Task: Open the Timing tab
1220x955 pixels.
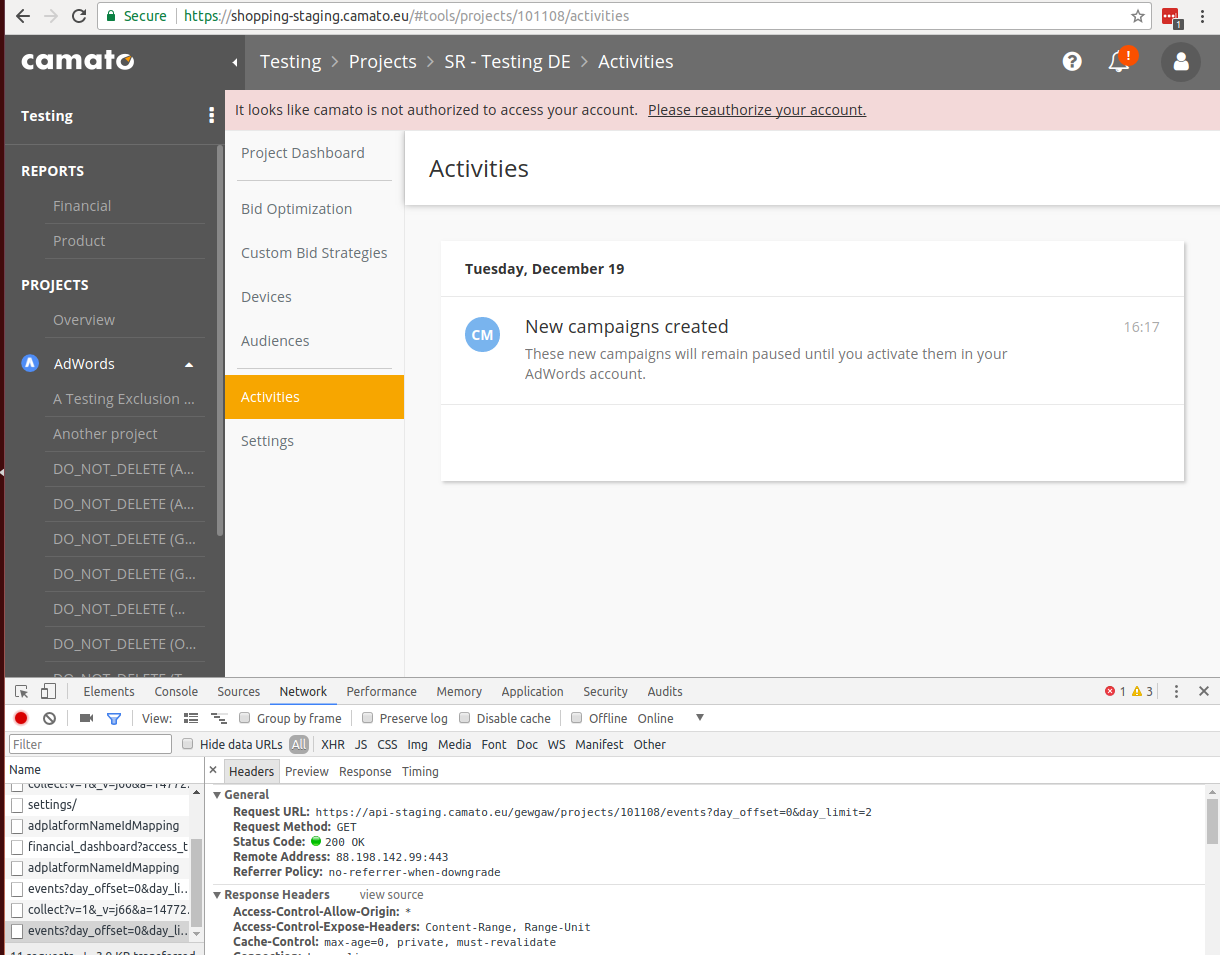Action: pos(420,771)
